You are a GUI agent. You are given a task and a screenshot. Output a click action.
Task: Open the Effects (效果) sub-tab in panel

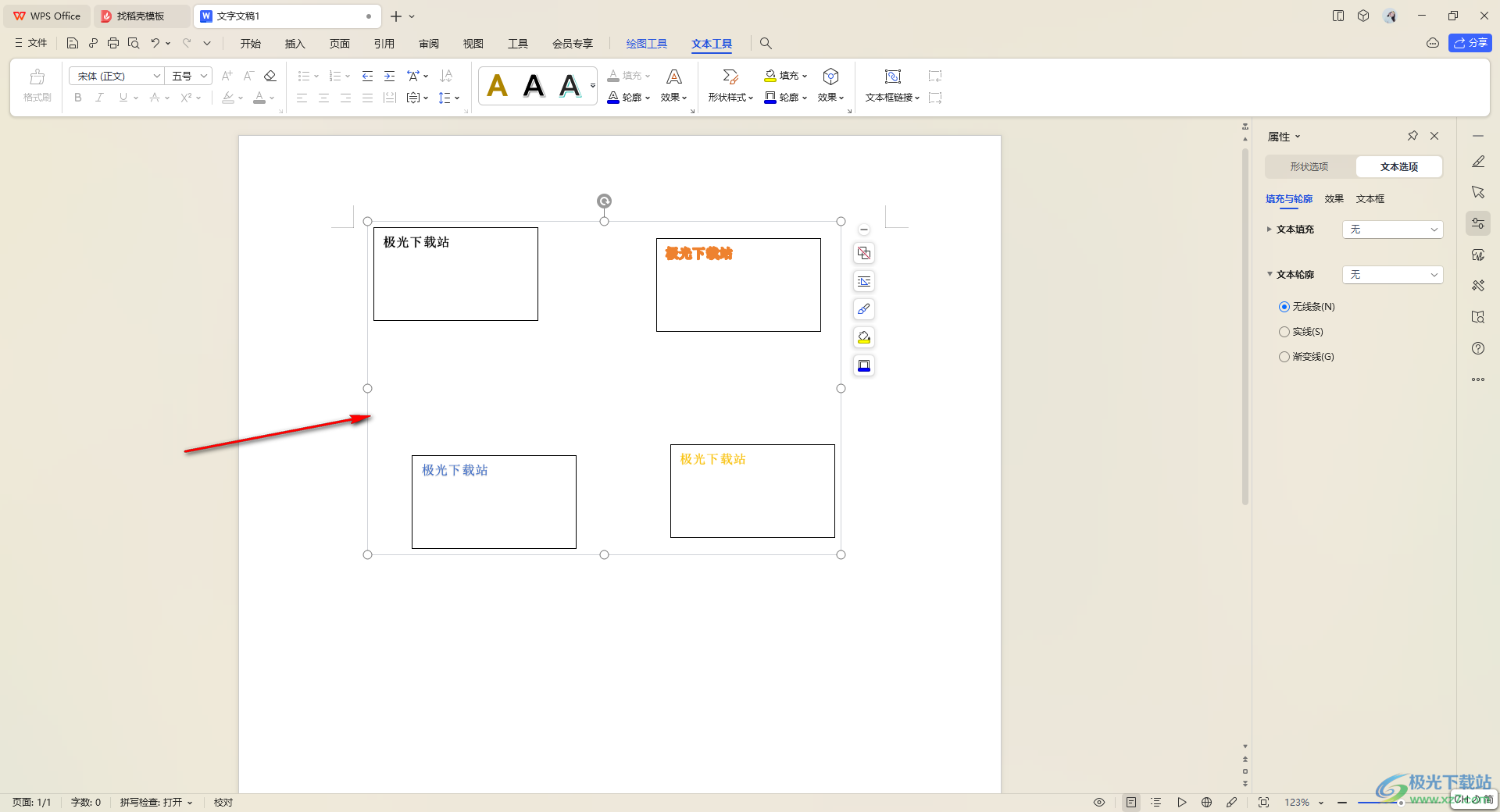pos(1334,199)
